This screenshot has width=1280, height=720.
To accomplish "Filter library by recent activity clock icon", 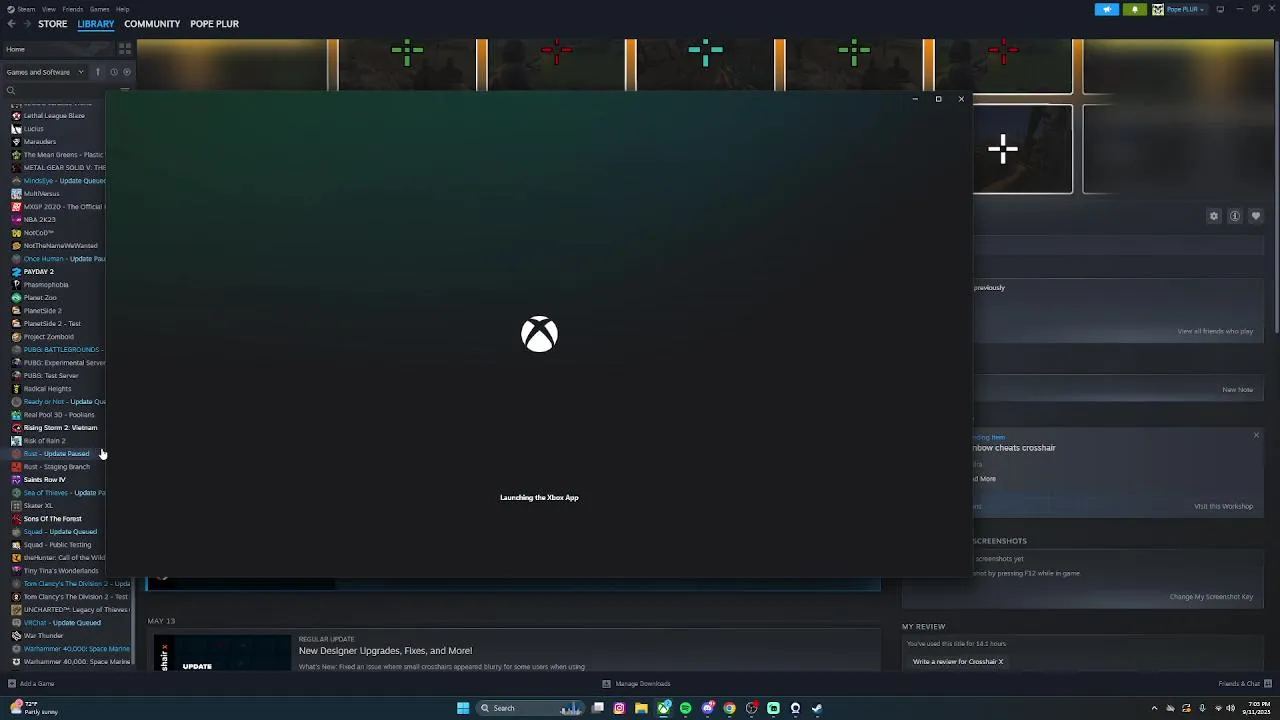I will [113, 72].
